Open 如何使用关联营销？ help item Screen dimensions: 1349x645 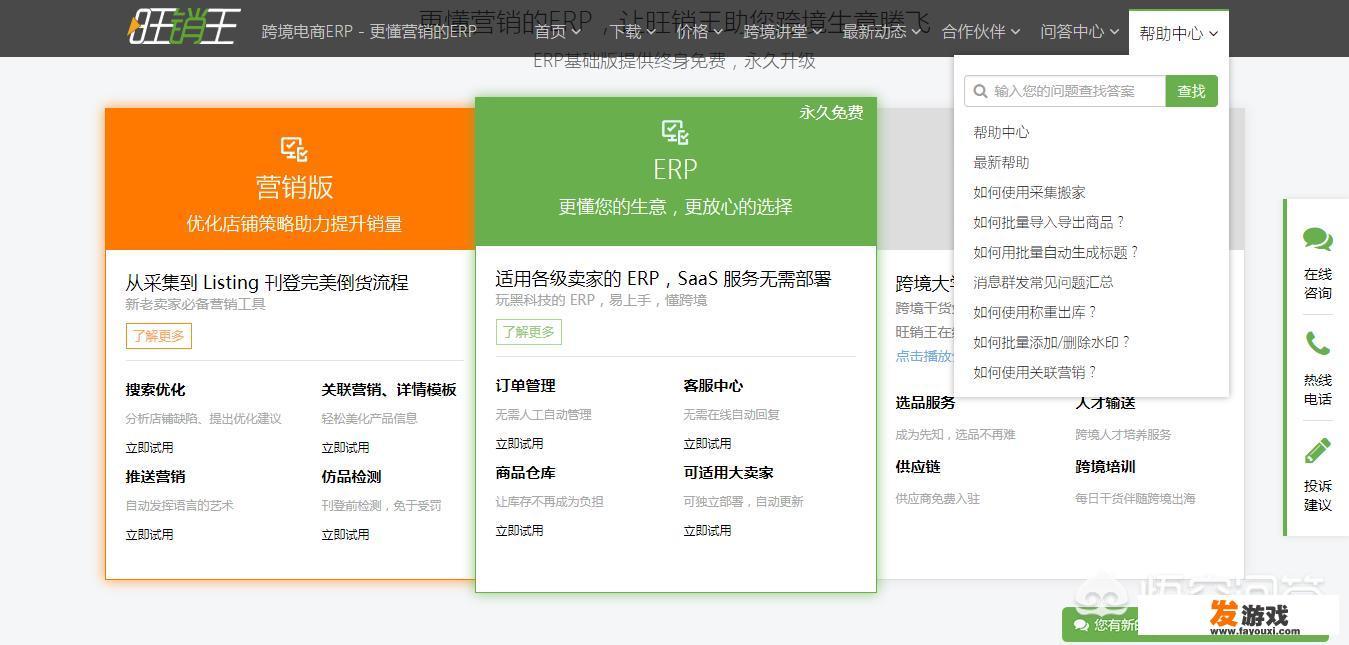[1036, 372]
